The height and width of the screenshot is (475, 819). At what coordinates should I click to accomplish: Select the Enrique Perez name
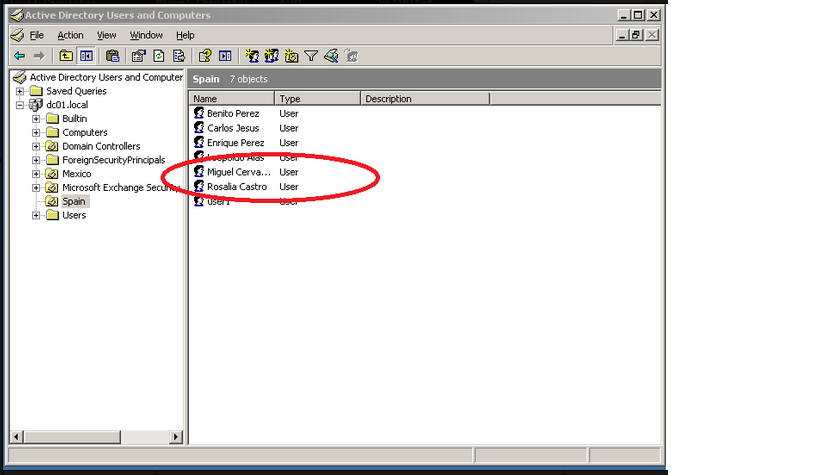pos(236,143)
